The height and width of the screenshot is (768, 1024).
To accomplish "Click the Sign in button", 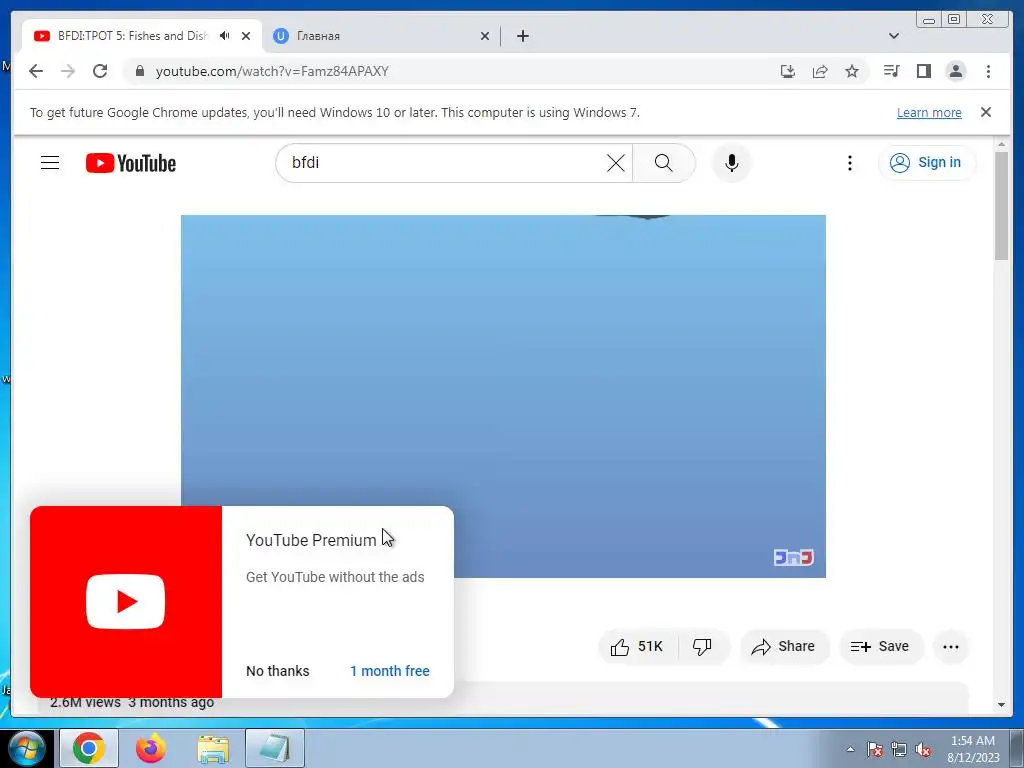I will tap(927, 163).
